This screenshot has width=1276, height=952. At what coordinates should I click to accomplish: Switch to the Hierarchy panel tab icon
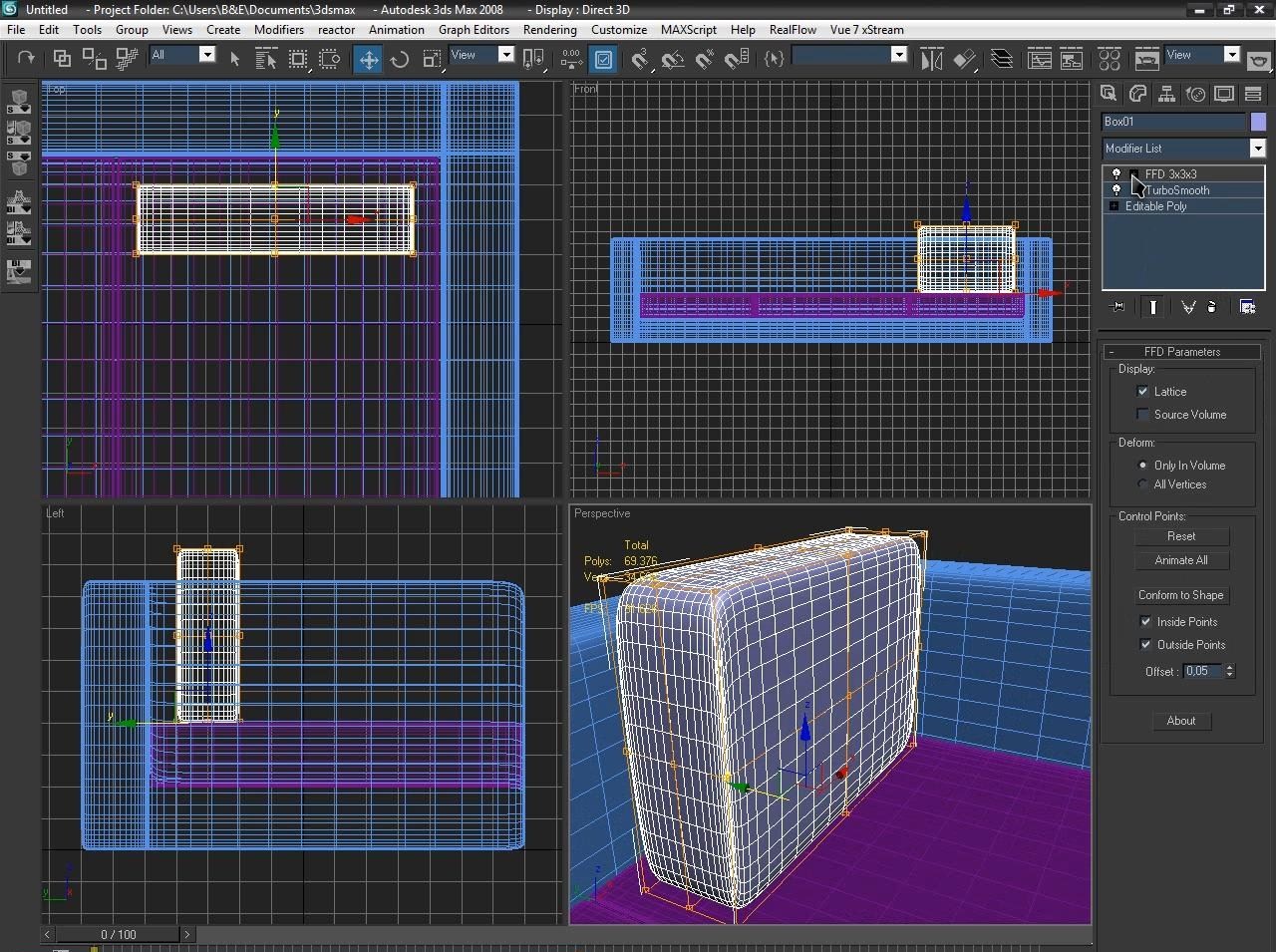[1166, 94]
